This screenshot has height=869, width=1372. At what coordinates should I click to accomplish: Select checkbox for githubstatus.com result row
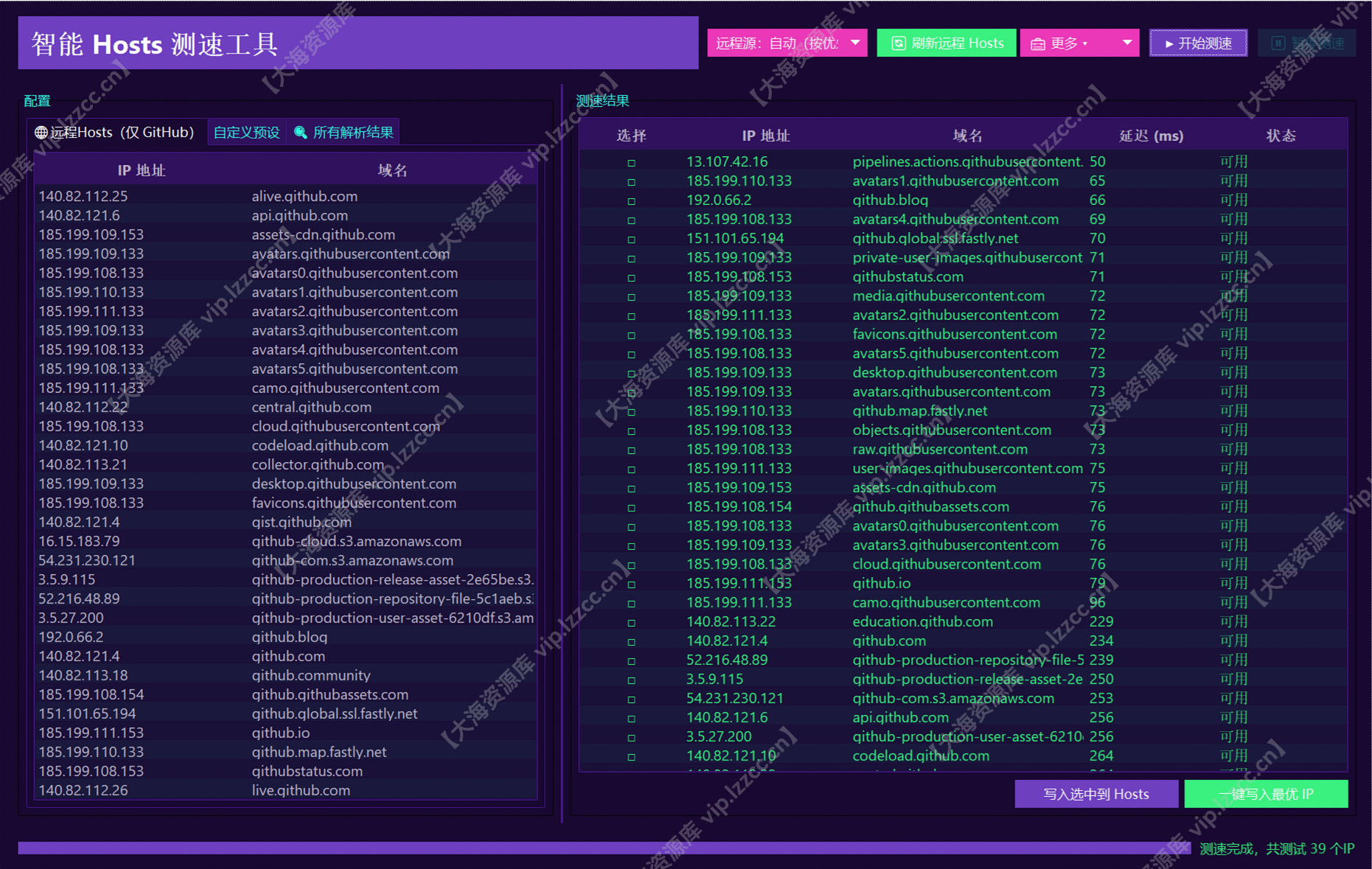631,277
